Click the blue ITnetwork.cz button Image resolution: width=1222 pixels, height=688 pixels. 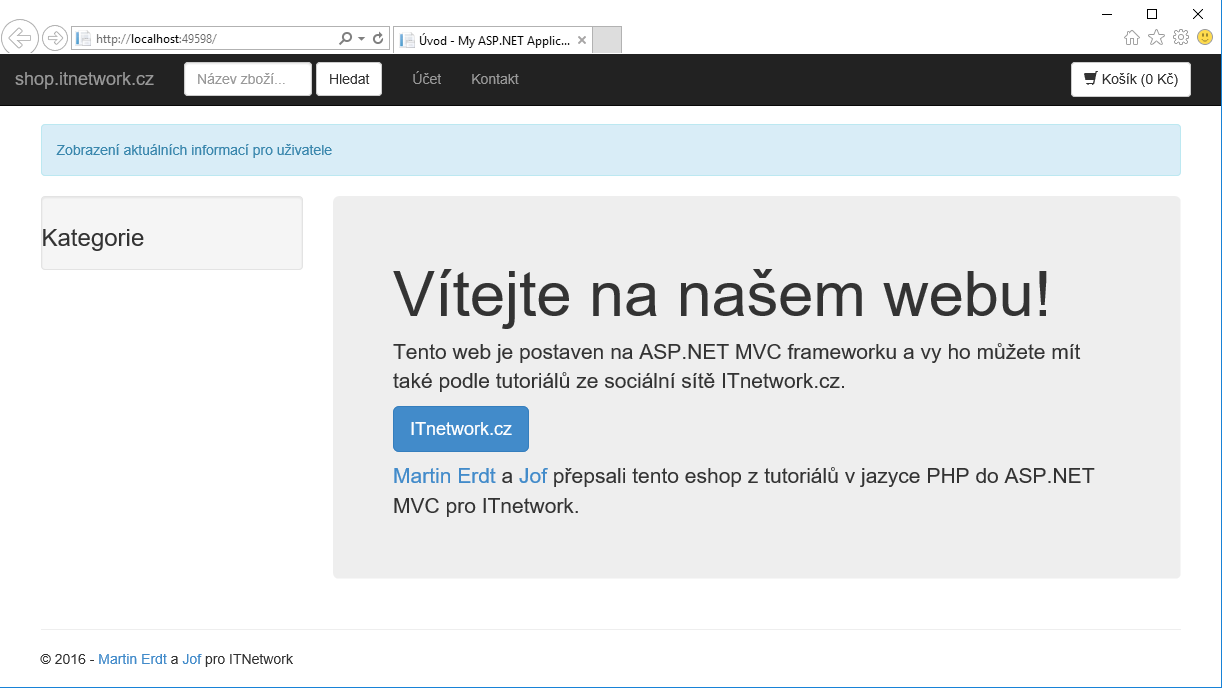[461, 429]
